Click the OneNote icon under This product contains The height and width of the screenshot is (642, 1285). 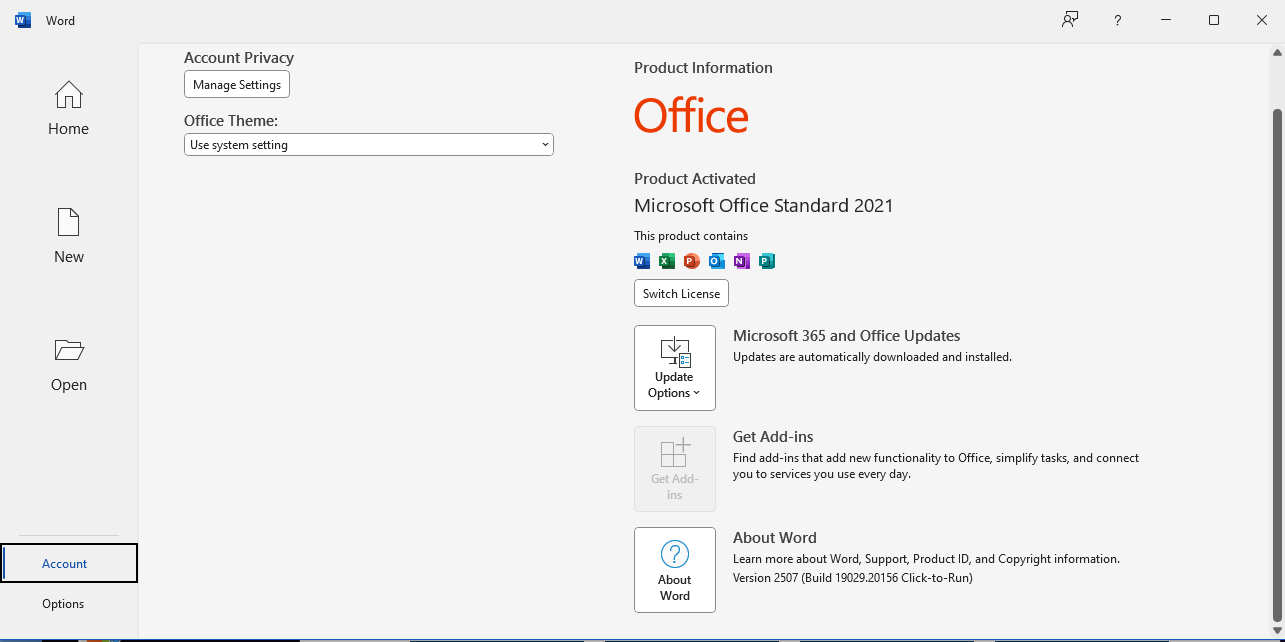pyautogui.click(x=742, y=261)
